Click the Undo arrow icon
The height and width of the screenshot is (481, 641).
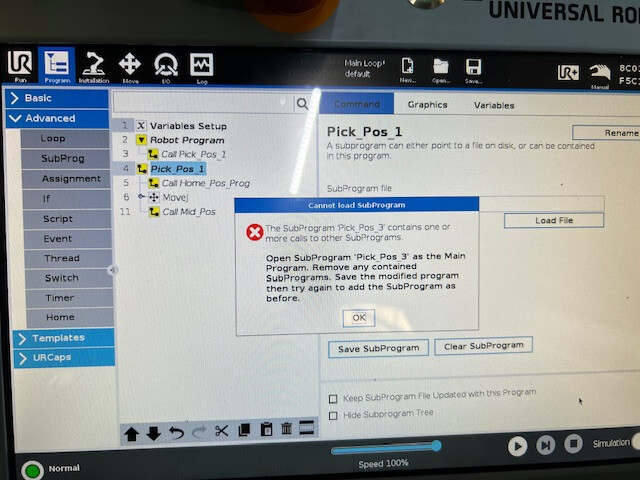click(176, 432)
